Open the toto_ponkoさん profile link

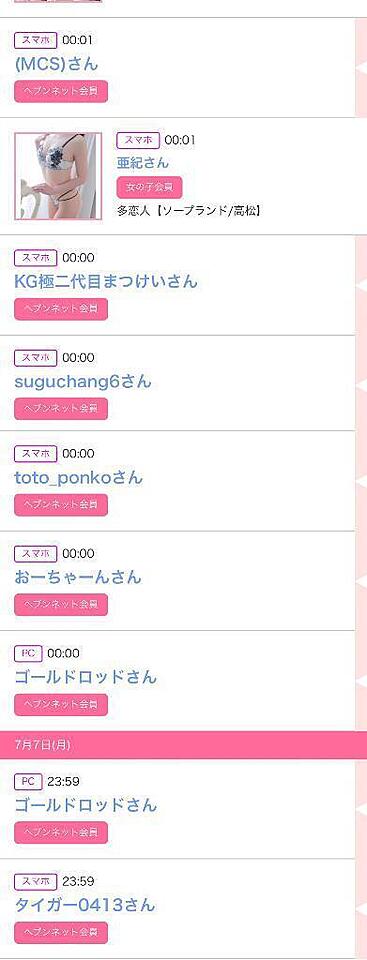pos(78,478)
